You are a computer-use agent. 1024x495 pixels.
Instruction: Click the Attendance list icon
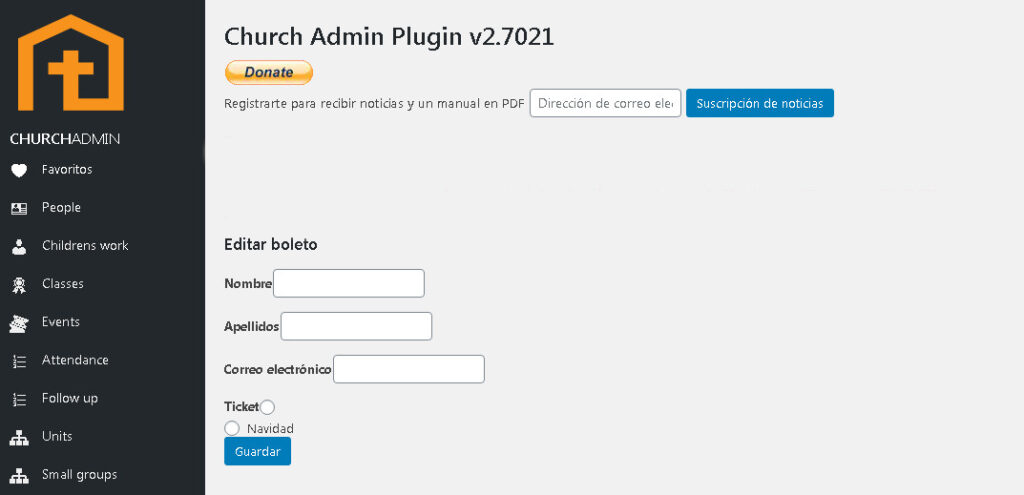18,361
